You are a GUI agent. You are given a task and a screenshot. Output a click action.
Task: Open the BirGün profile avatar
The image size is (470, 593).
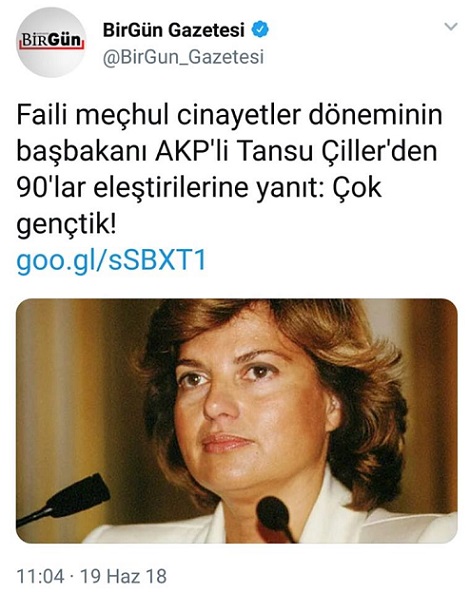pos(51,42)
